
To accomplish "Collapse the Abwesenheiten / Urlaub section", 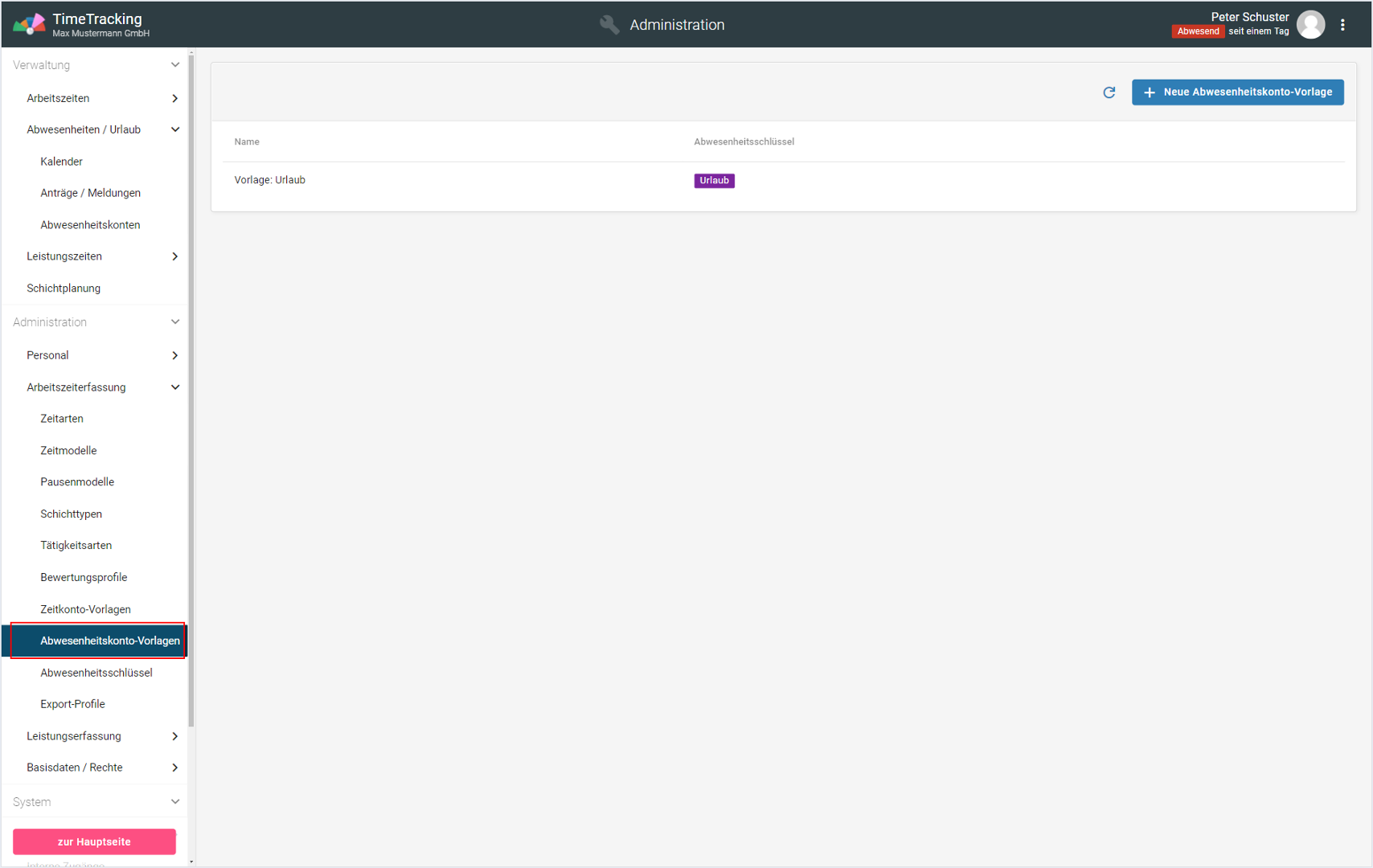I will coord(174,129).
